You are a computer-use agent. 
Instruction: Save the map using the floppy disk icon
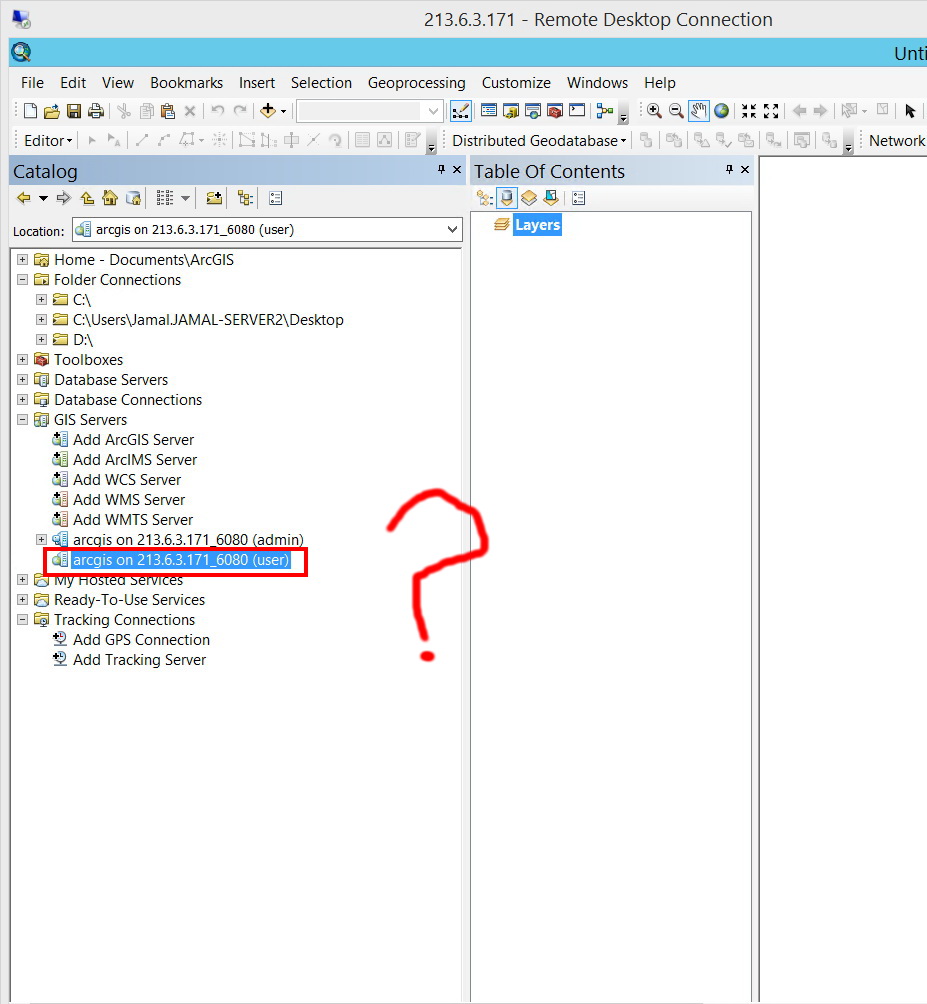click(x=74, y=111)
